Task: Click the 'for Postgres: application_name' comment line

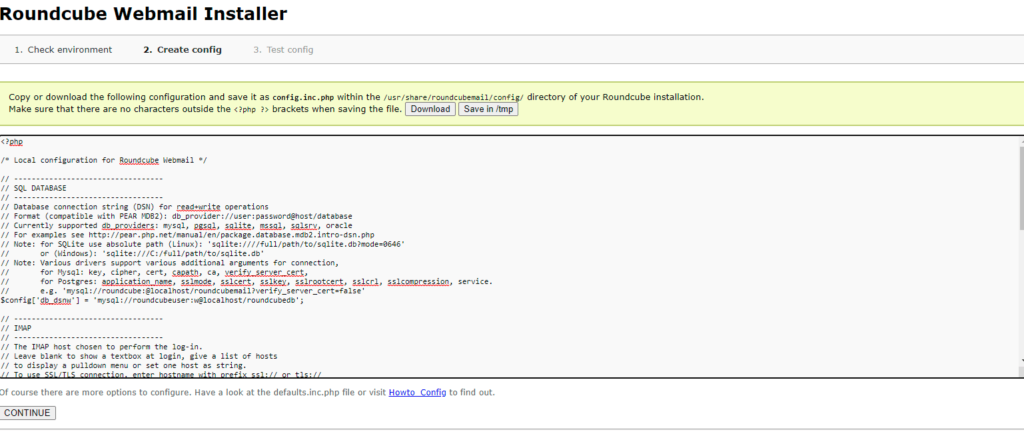Action: (x=246, y=282)
